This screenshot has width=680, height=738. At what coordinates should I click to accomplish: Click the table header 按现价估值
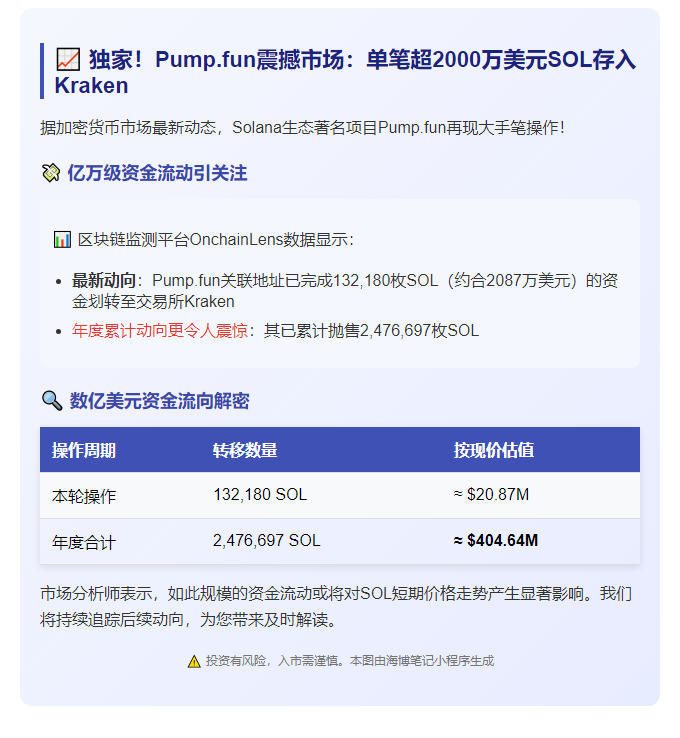click(494, 450)
